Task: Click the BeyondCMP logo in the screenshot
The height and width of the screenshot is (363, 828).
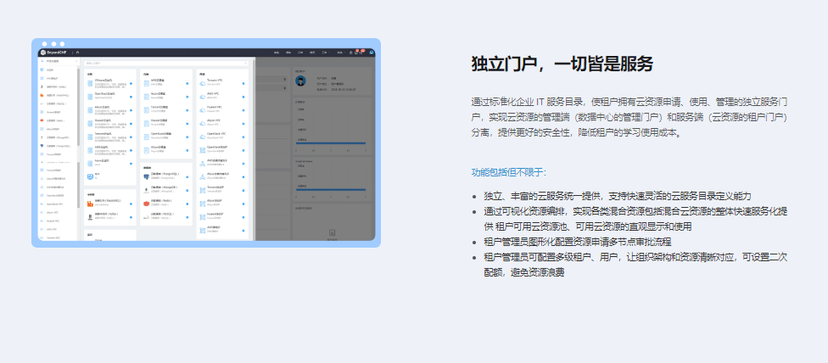Action: pyautogui.click(x=53, y=52)
